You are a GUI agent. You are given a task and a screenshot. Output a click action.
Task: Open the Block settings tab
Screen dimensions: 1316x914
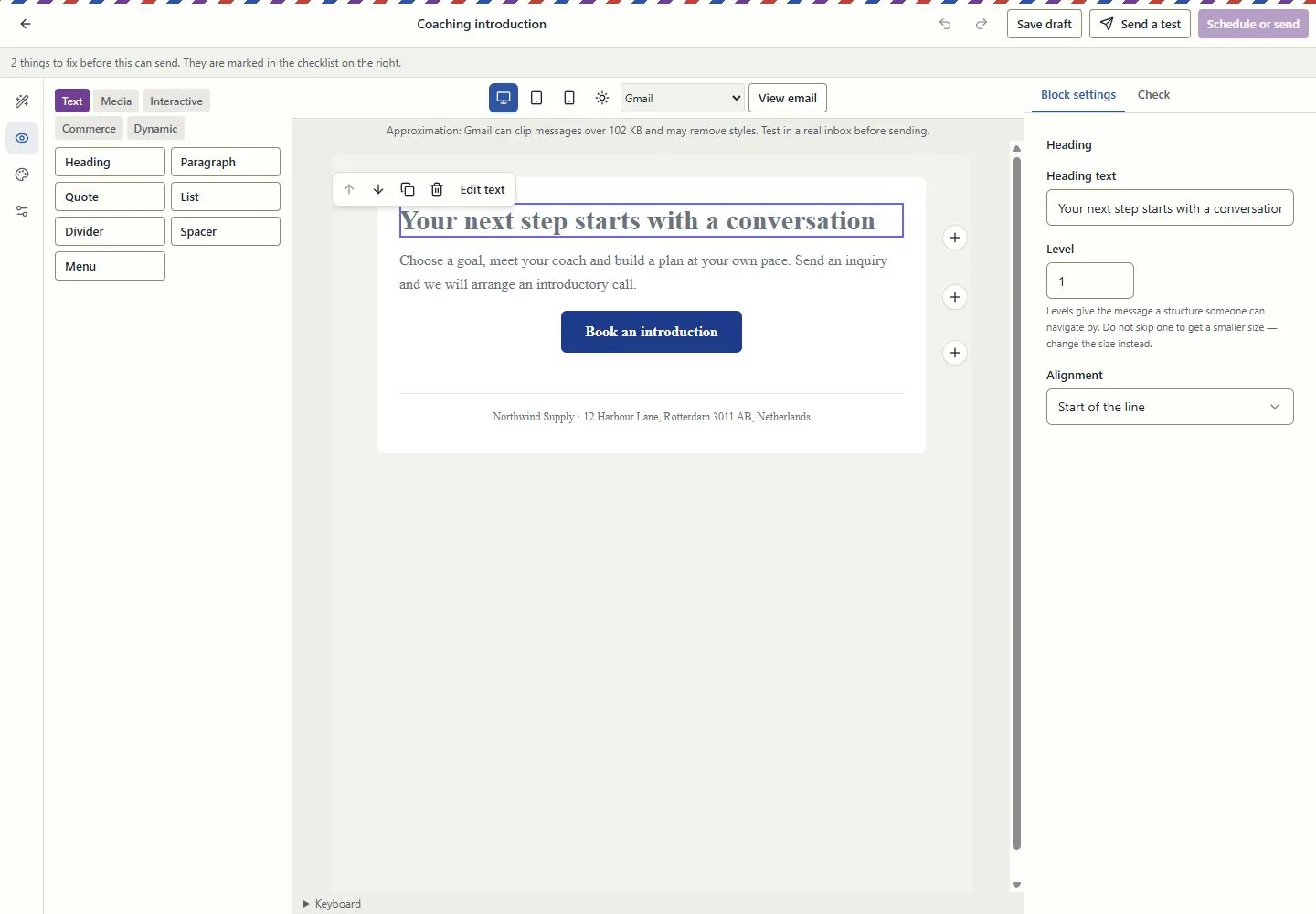tap(1078, 95)
